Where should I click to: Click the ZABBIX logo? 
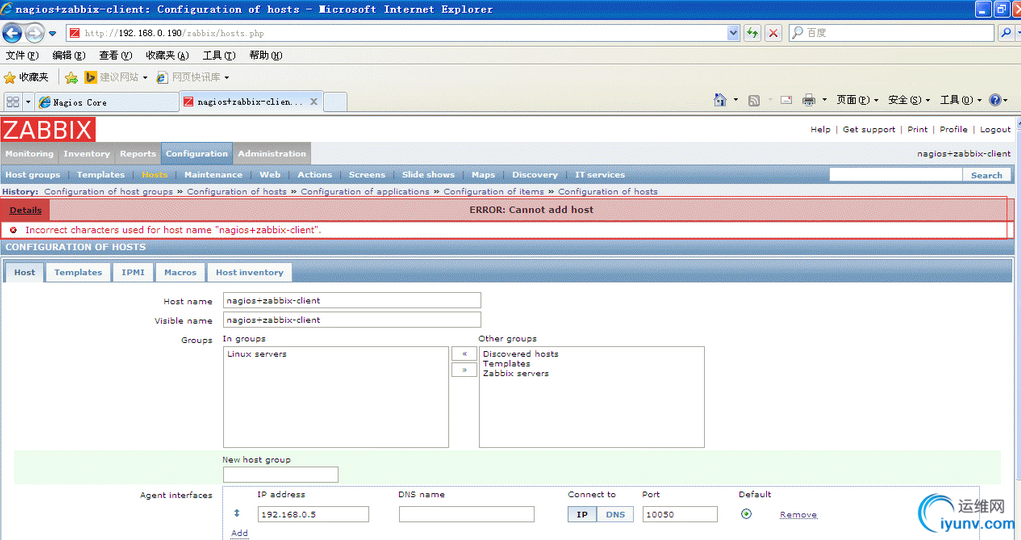(x=48, y=129)
